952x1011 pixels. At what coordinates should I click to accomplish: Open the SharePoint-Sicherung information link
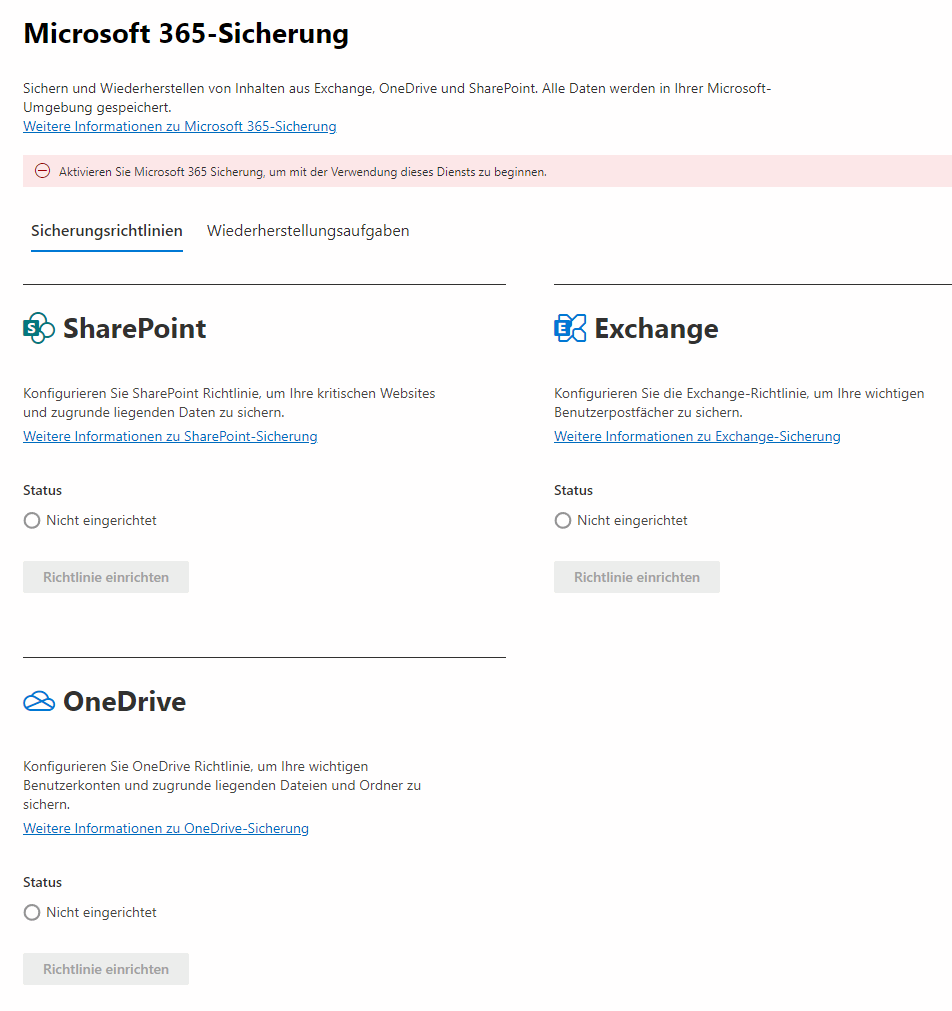point(170,436)
